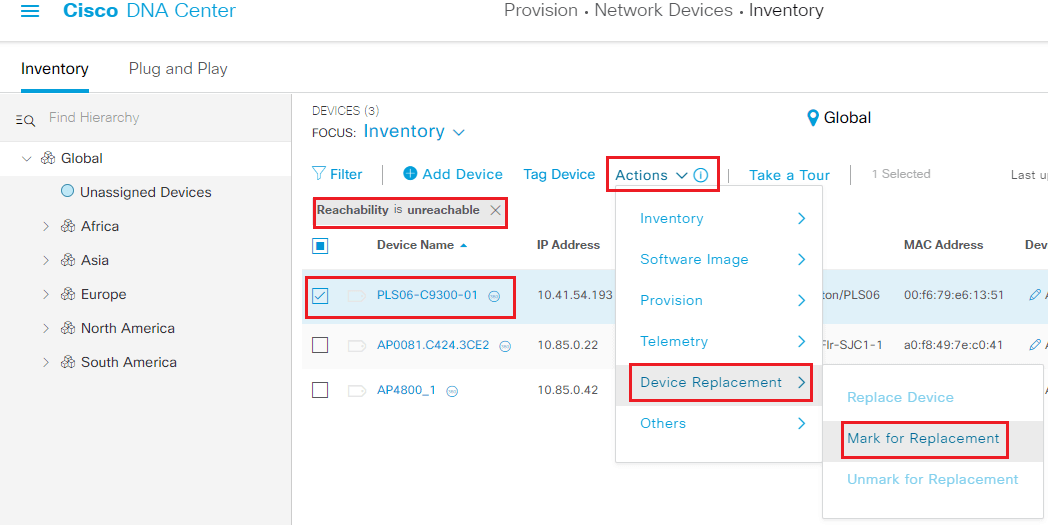Collapse the Global hierarchy node
The height and width of the screenshot is (525, 1048).
[26, 159]
